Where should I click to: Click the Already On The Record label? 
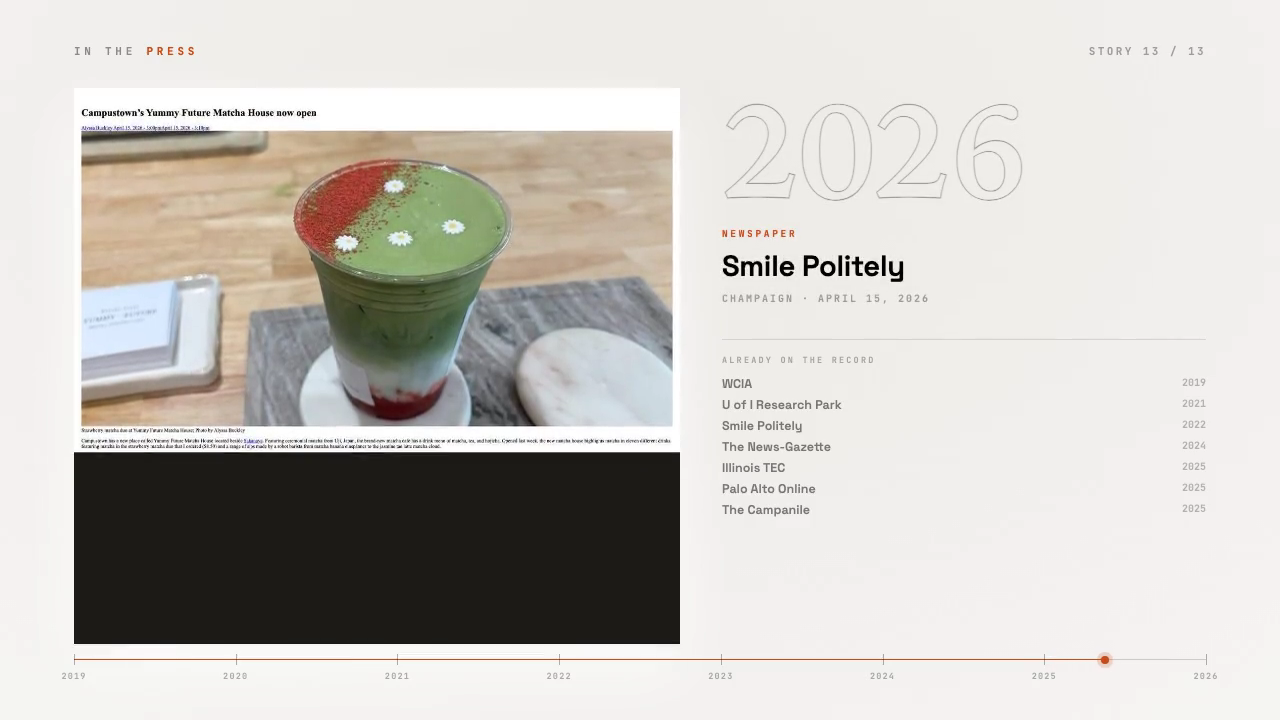[x=798, y=360]
